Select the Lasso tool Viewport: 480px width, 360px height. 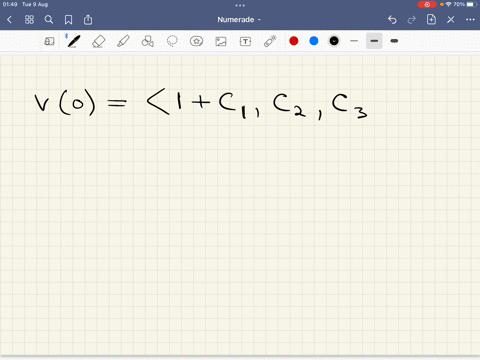coord(172,41)
